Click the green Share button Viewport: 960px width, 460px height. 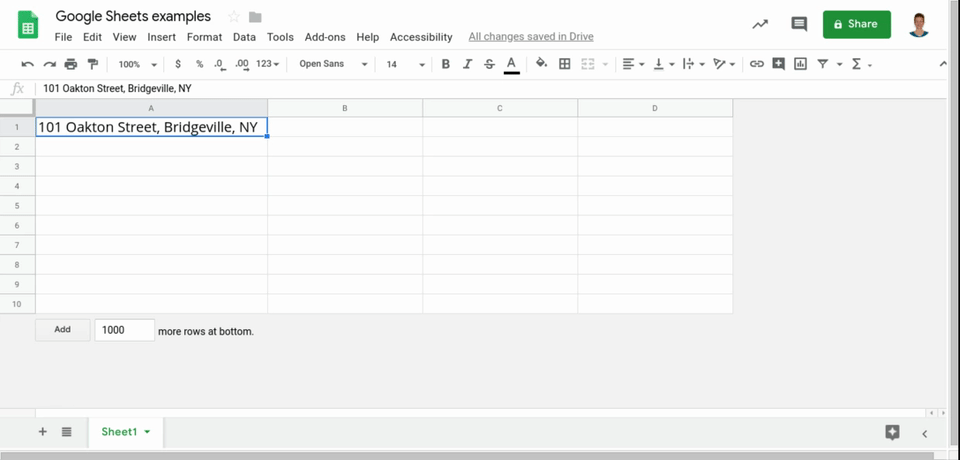(856, 24)
